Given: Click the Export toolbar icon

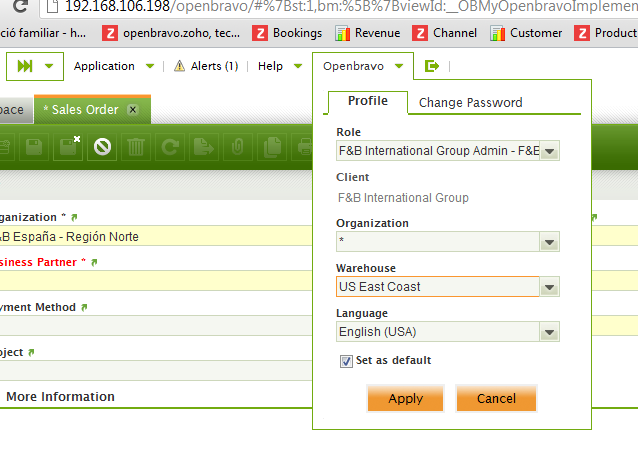Looking at the screenshot, I should pyautogui.click(x=204, y=146).
